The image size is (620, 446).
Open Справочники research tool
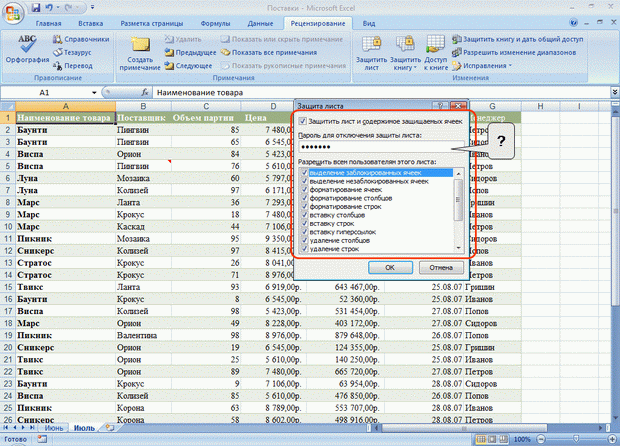(x=81, y=39)
